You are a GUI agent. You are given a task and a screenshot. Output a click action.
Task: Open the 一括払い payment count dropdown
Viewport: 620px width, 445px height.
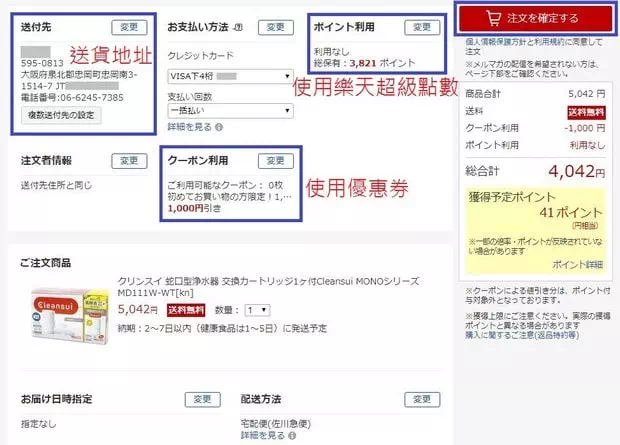coord(231,111)
